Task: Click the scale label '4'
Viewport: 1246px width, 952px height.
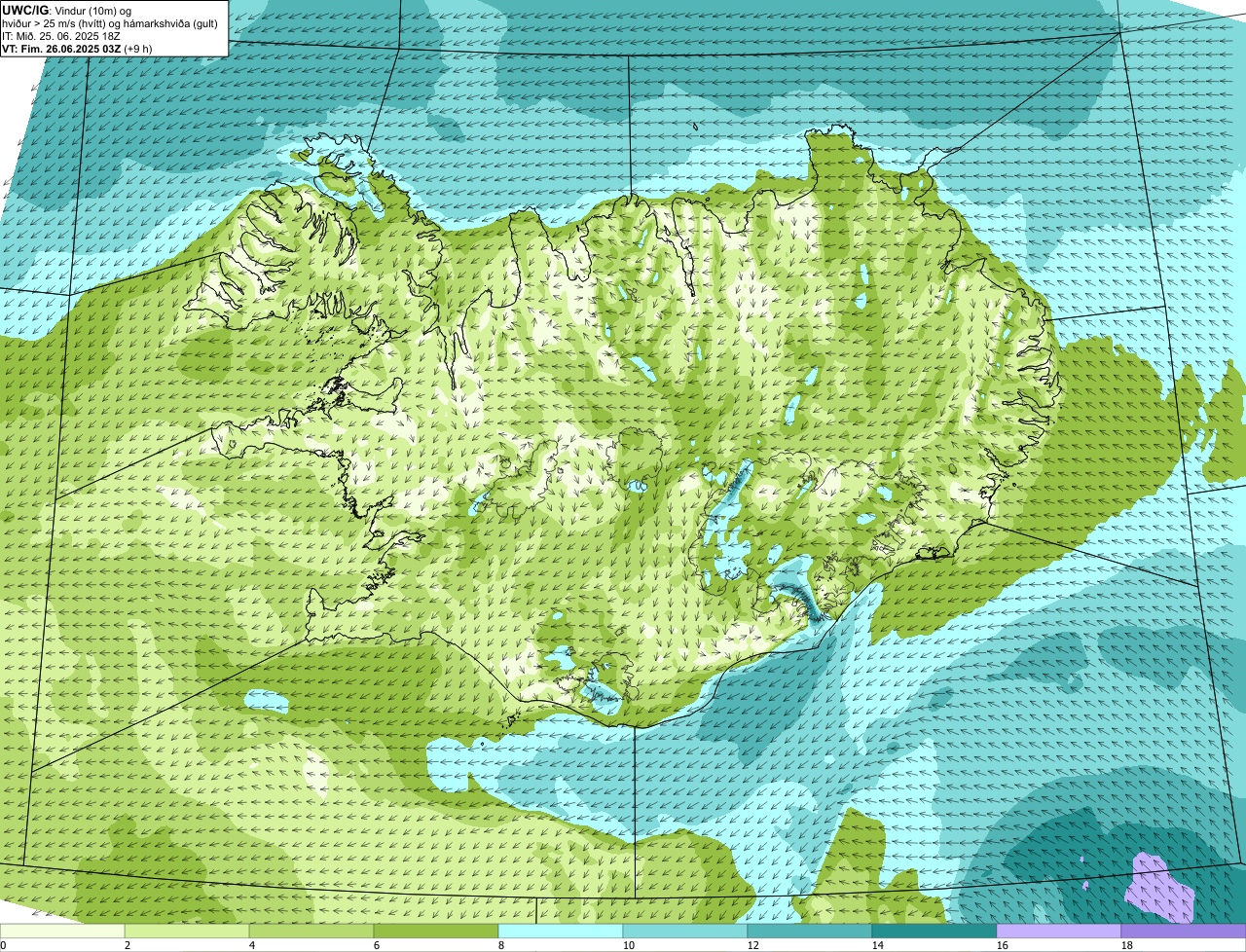Action: click(252, 945)
